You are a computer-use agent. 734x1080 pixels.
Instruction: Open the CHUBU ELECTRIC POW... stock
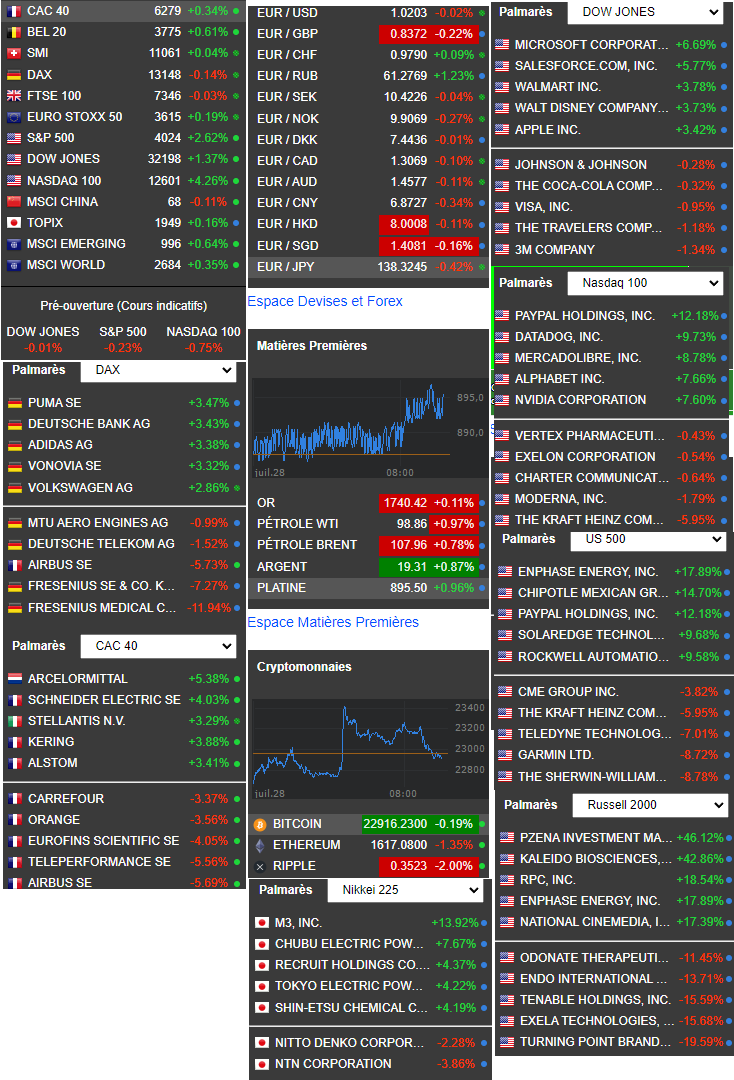coord(349,944)
